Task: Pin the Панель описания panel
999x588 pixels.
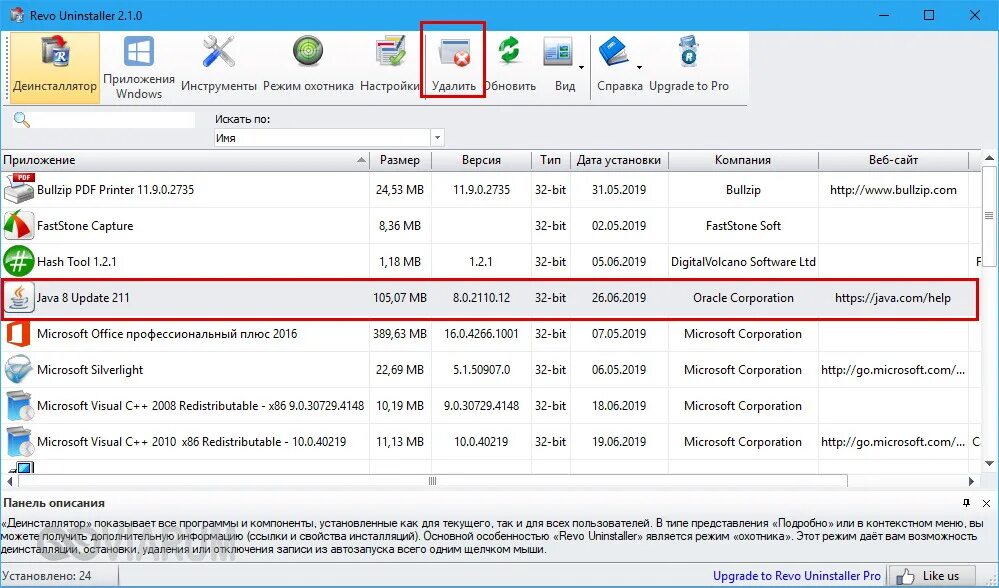Action: coord(966,503)
